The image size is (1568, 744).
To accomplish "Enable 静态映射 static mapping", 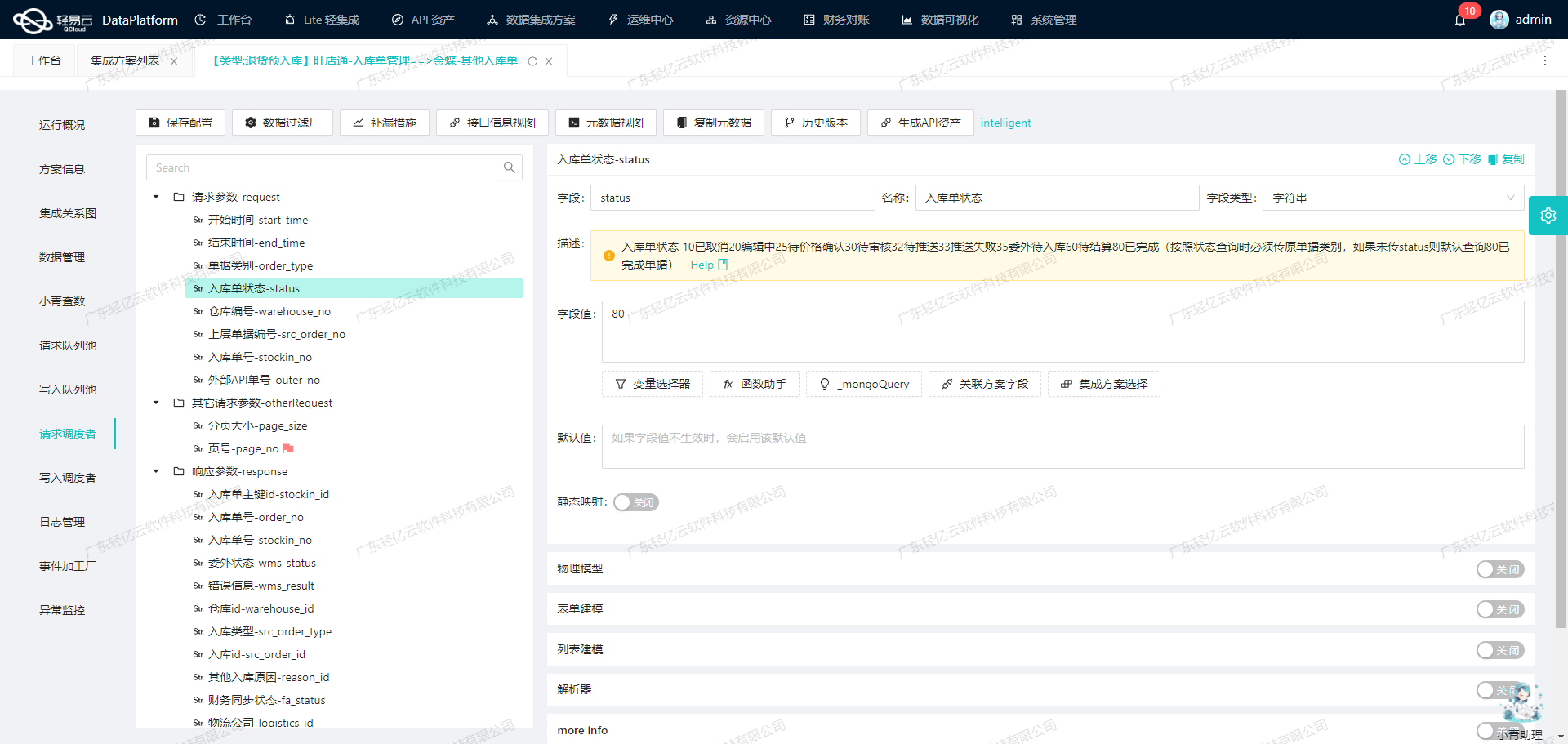I will pyautogui.click(x=635, y=502).
